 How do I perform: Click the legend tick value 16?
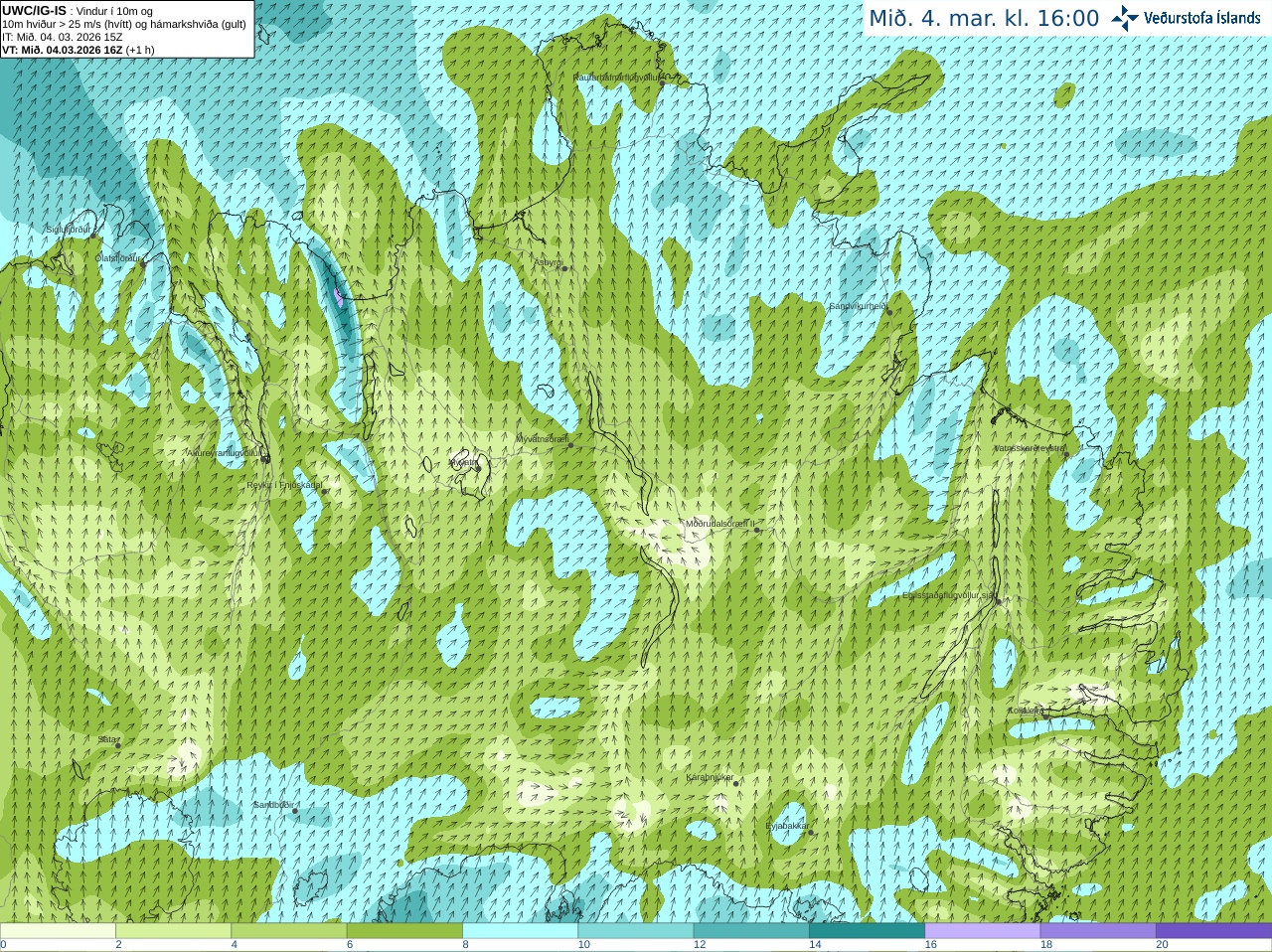[930, 945]
